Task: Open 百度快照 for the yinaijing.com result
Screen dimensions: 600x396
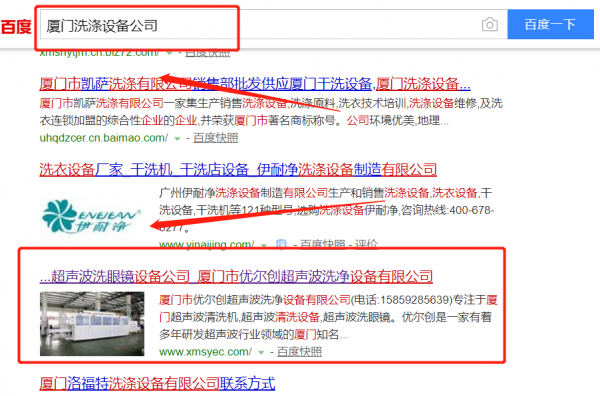Action: coord(323,244)
